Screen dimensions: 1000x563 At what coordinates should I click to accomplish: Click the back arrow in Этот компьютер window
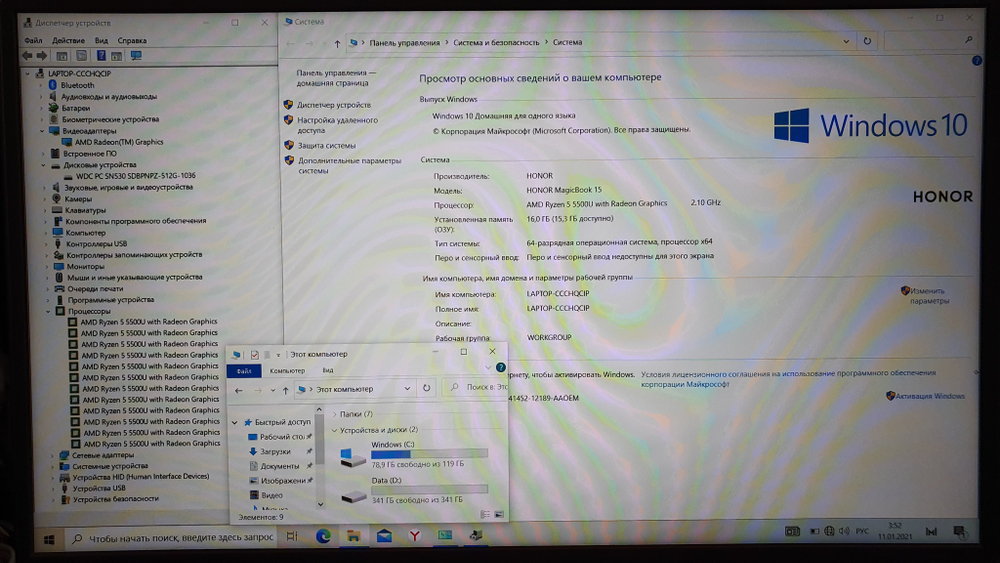239,390
